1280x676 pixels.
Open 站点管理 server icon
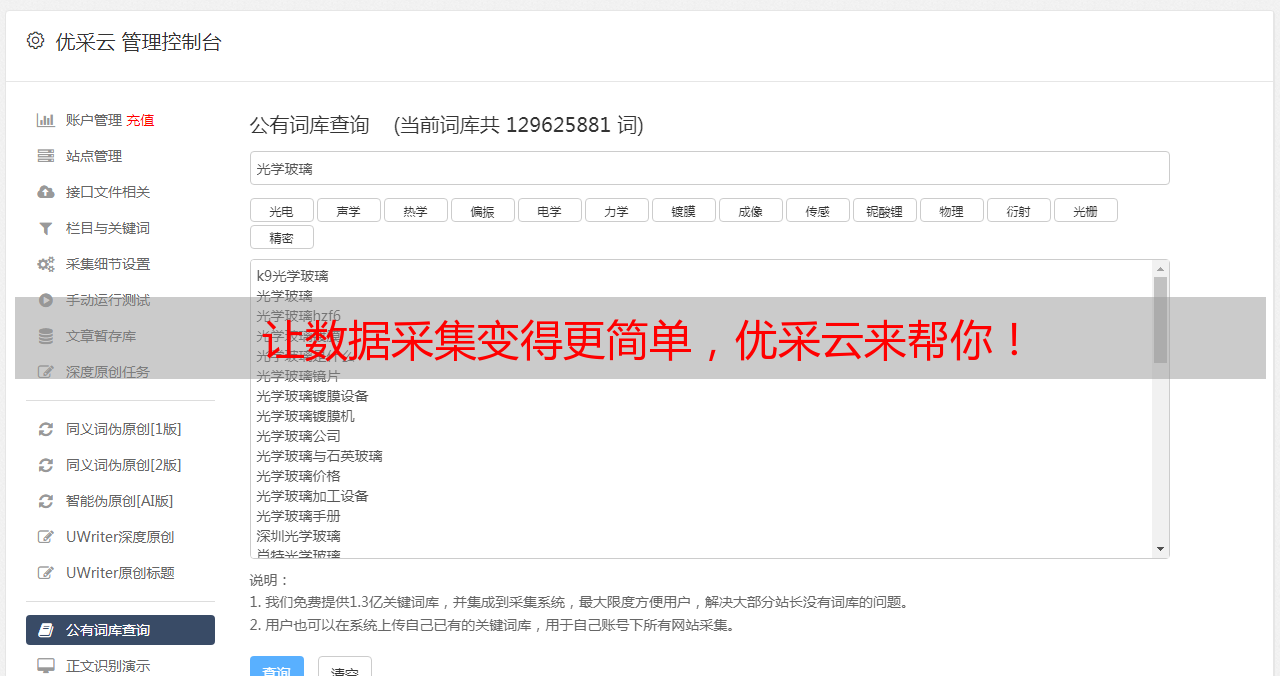[x=46, y=156]
